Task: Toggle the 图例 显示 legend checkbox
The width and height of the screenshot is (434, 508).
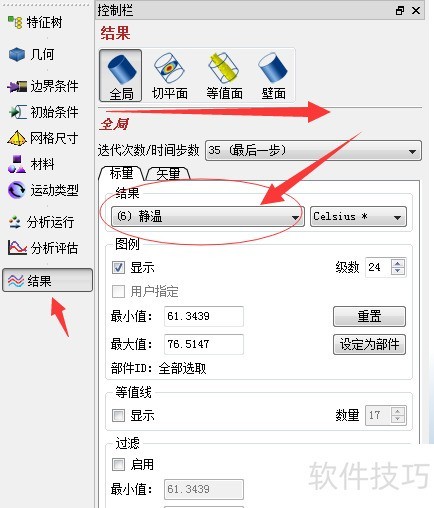Action: (x=118, y=267)
